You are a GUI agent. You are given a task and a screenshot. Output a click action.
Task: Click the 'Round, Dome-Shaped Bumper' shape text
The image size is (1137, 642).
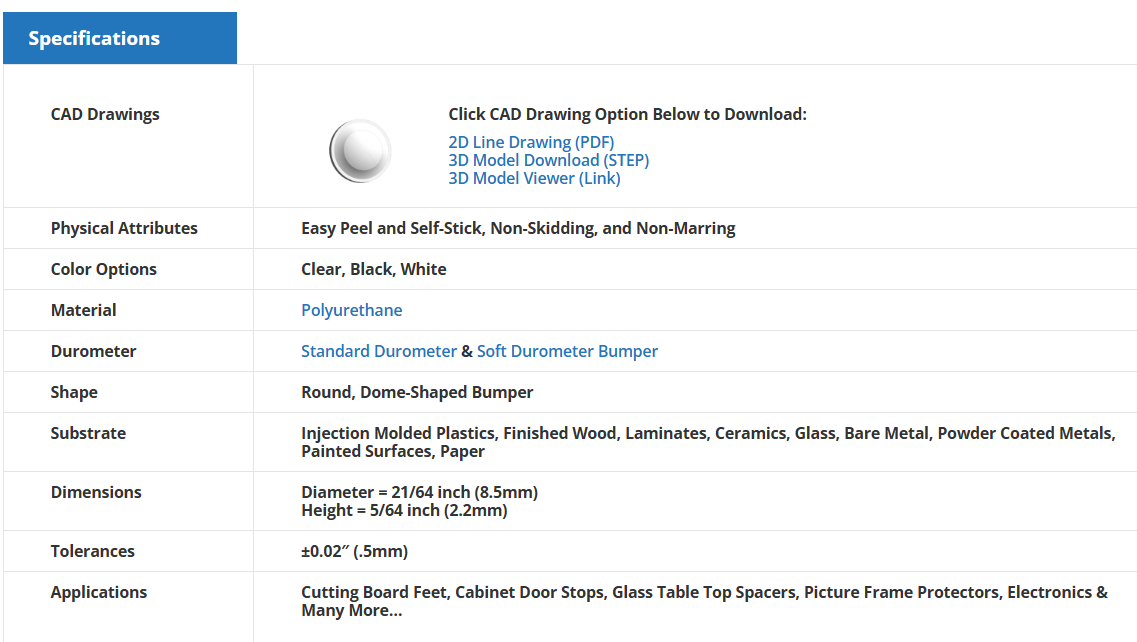[x=417, y=393]
